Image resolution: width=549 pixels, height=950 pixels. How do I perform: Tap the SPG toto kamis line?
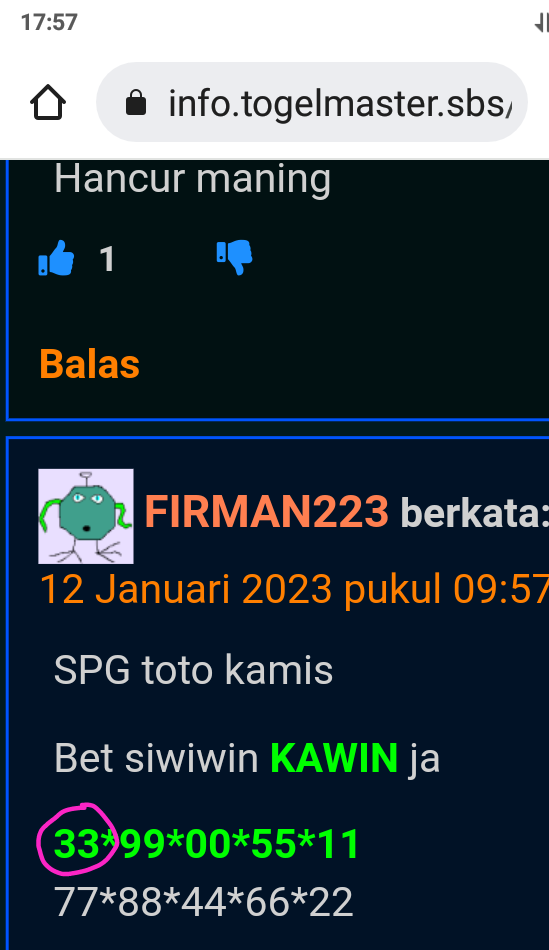(x=193, y=670)
